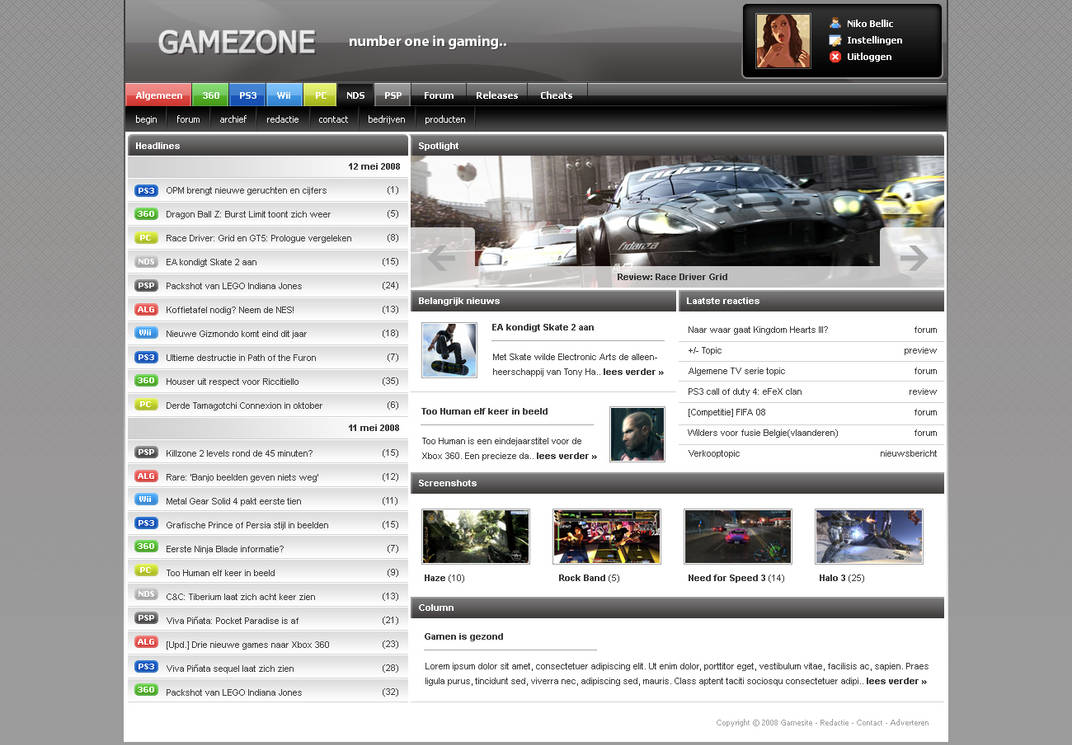
Task: Click PS3 badge beside Path of the Furon
Action: 146,357
